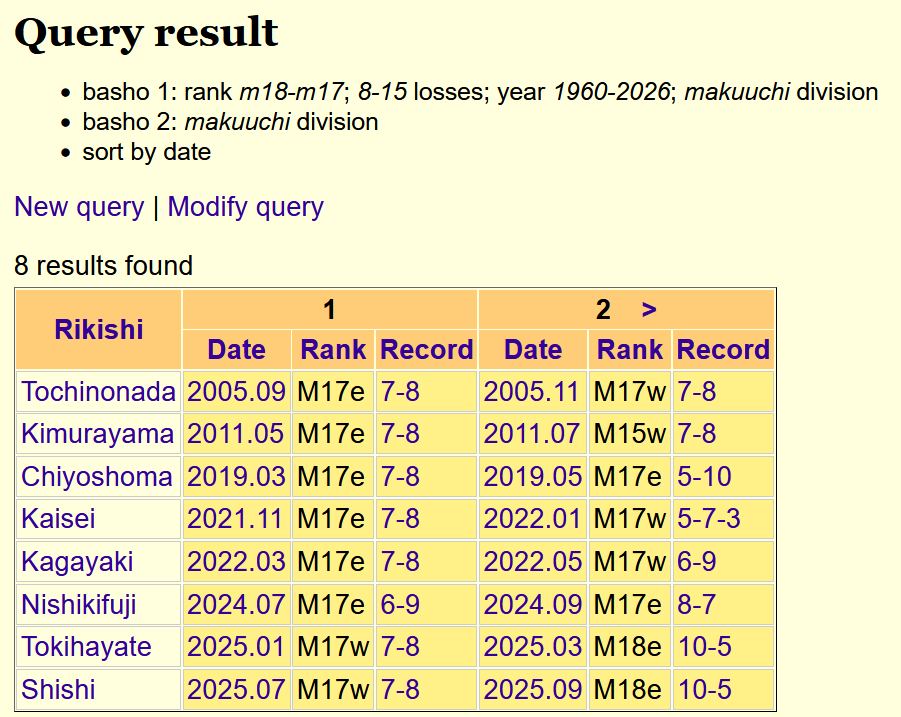Sort by basho 2 Date header
This screenshot has height=717, width=901.
[533, 349]
